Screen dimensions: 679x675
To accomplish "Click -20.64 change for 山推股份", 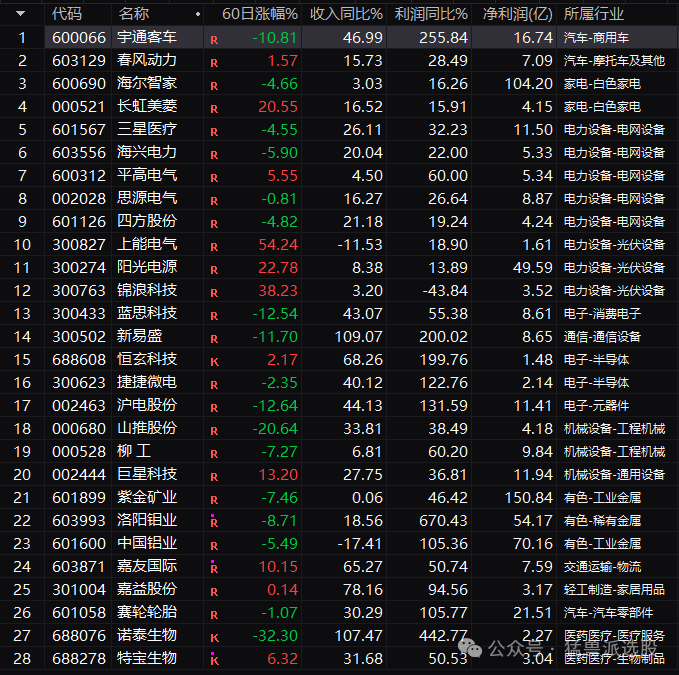I will (x=275, y=429).
